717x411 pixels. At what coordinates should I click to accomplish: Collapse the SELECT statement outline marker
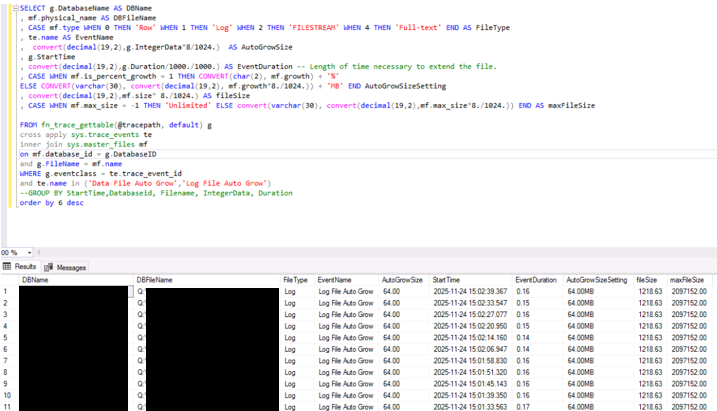coord(14,7)
